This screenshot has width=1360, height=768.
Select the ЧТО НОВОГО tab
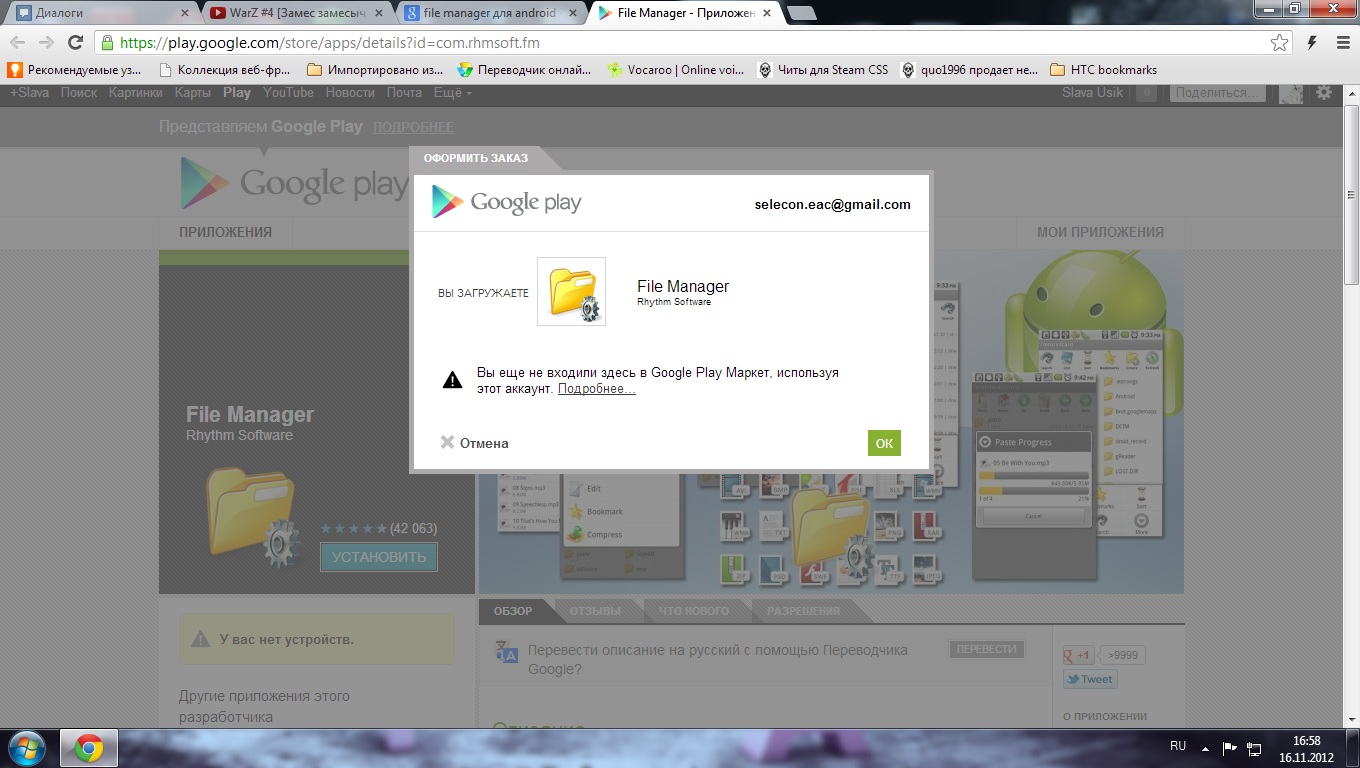(693, 610)
